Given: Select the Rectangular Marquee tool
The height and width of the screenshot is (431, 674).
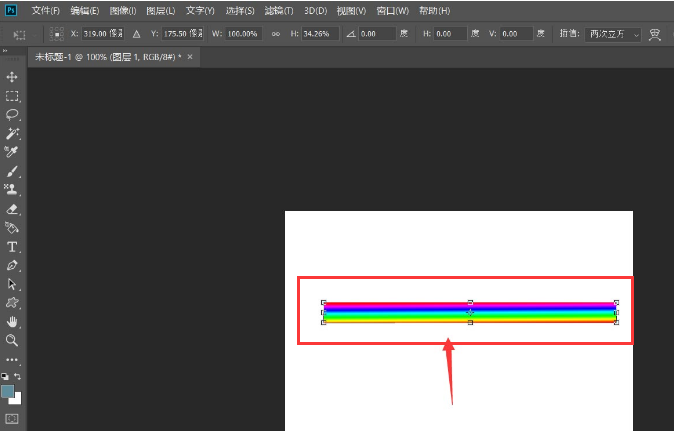Looking at the screenshot, I should coord(12,96).
